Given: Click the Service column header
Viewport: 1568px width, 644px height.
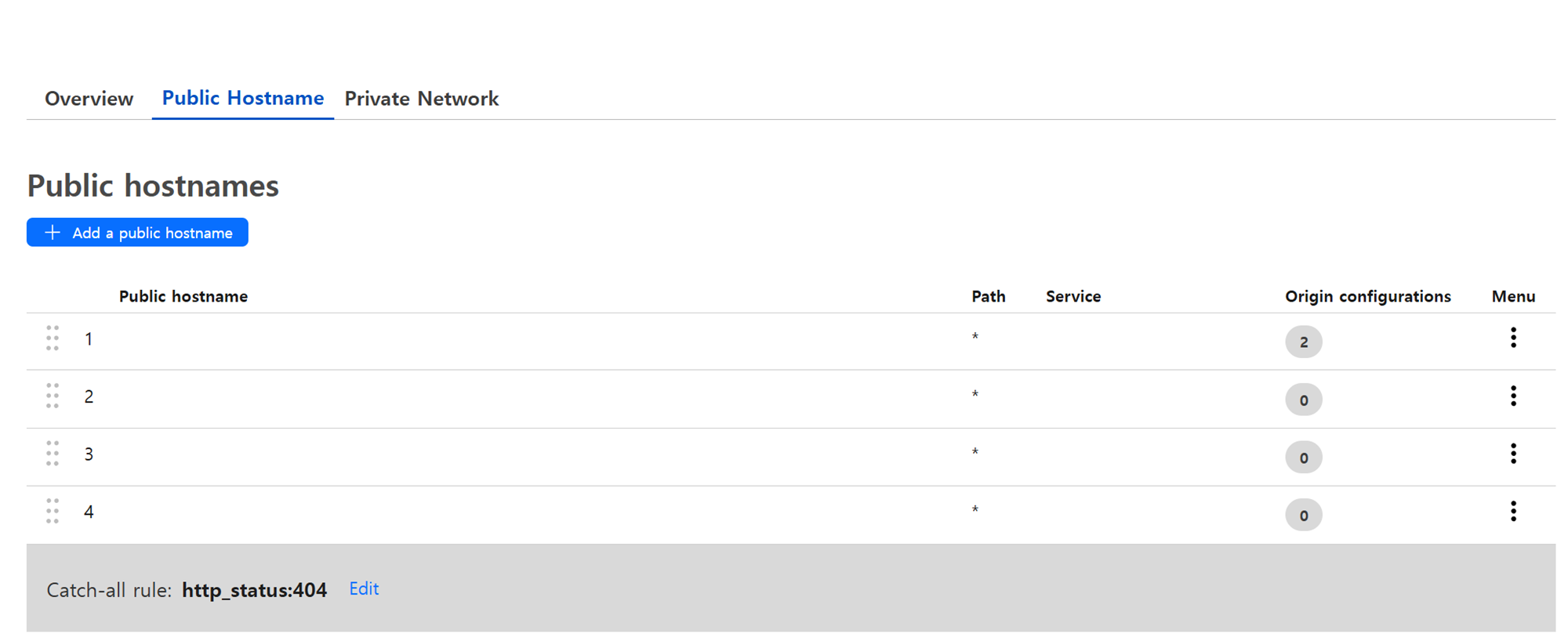Looking at the screenshot, I should click(1073, 296).
